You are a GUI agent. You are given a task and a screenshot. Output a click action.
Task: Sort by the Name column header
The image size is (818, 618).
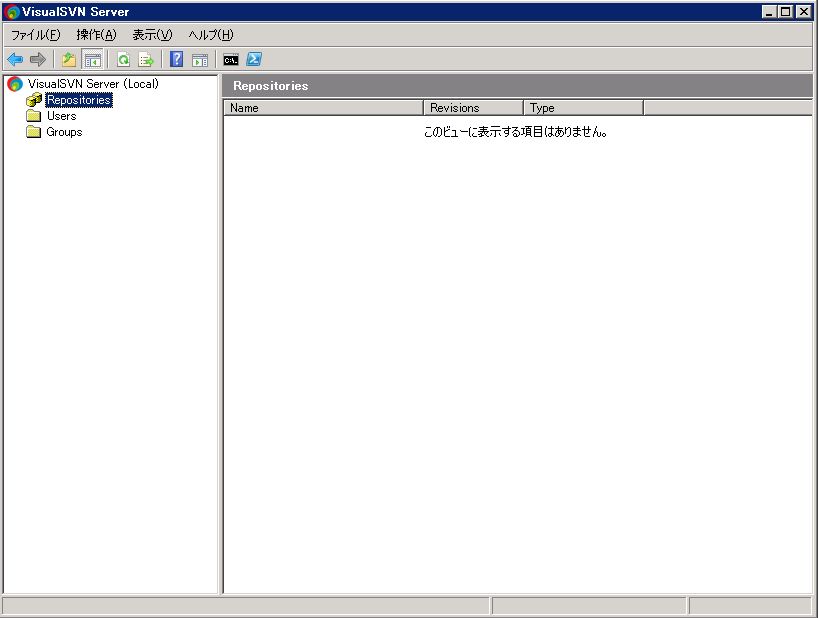click(x=323, y=108)
